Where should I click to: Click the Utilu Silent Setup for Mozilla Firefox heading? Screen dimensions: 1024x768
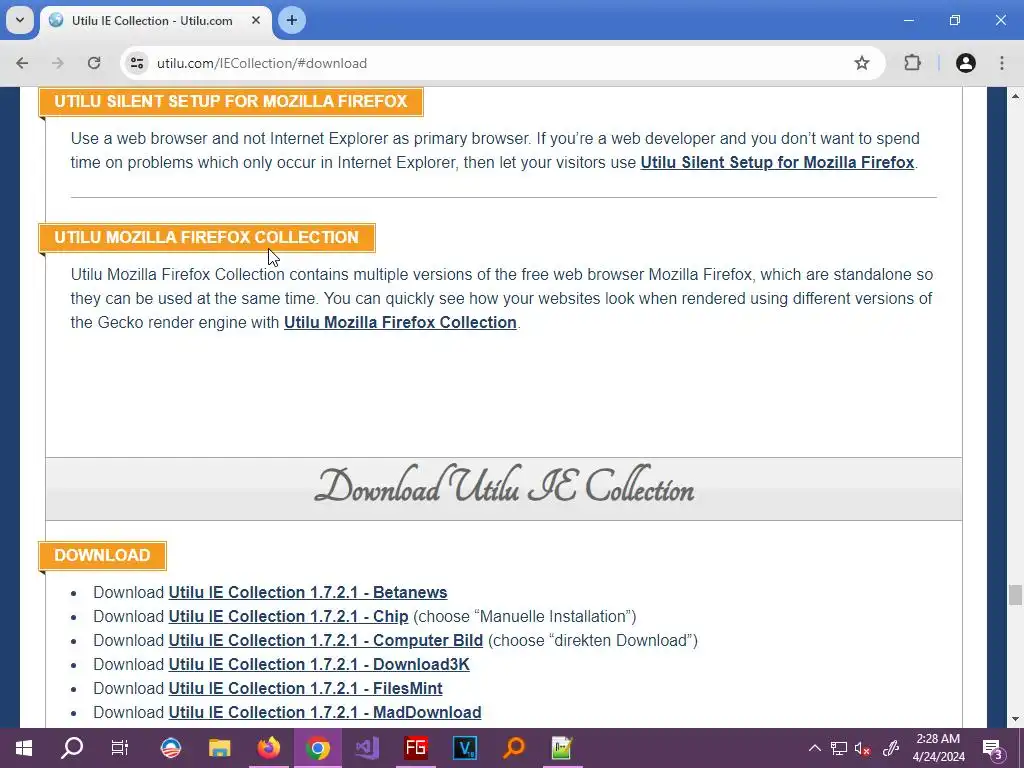(231, 101)
